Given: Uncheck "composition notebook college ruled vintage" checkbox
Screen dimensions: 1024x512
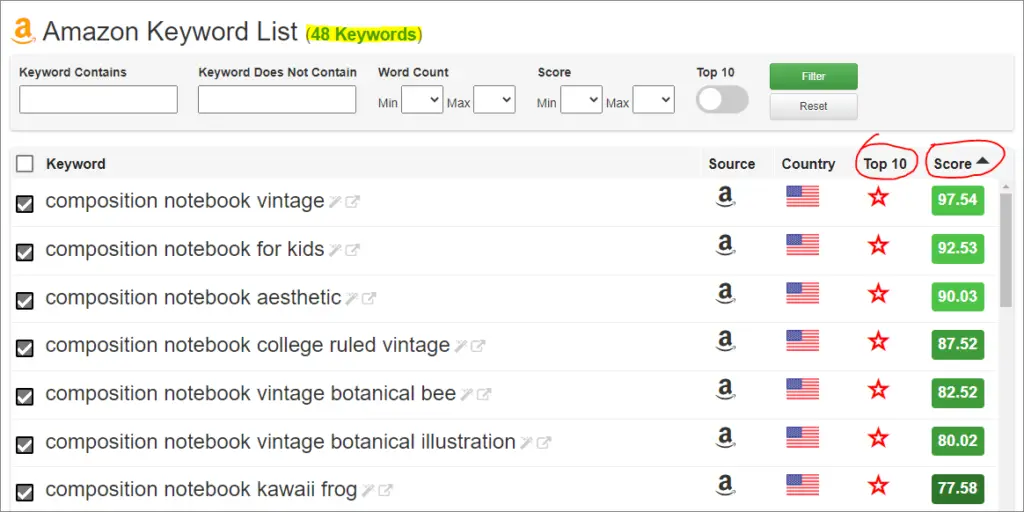Looking at the screenshot, I should point(25,349).
